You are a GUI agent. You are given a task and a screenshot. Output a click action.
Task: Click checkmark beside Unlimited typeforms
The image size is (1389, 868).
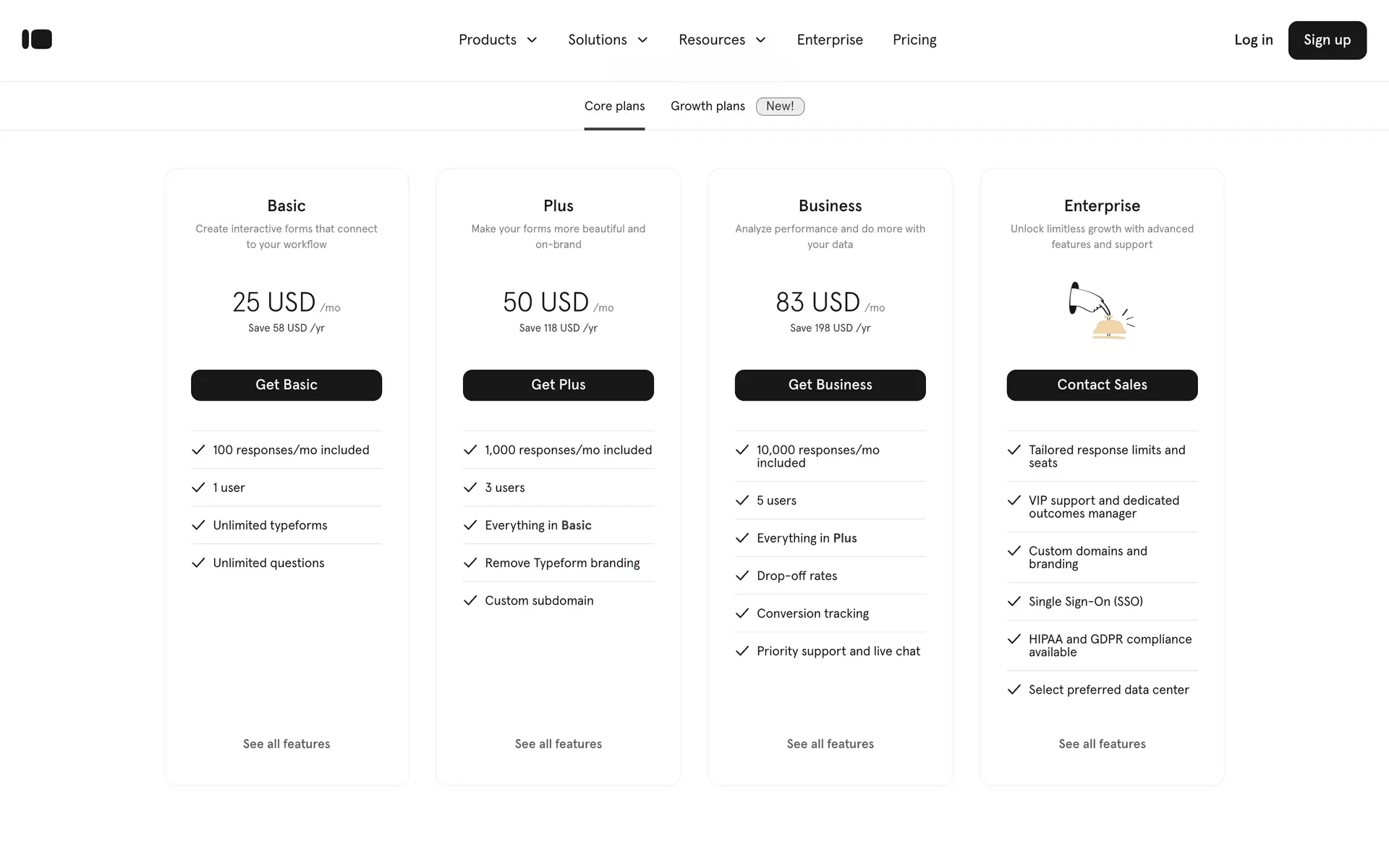coord(198,525)
